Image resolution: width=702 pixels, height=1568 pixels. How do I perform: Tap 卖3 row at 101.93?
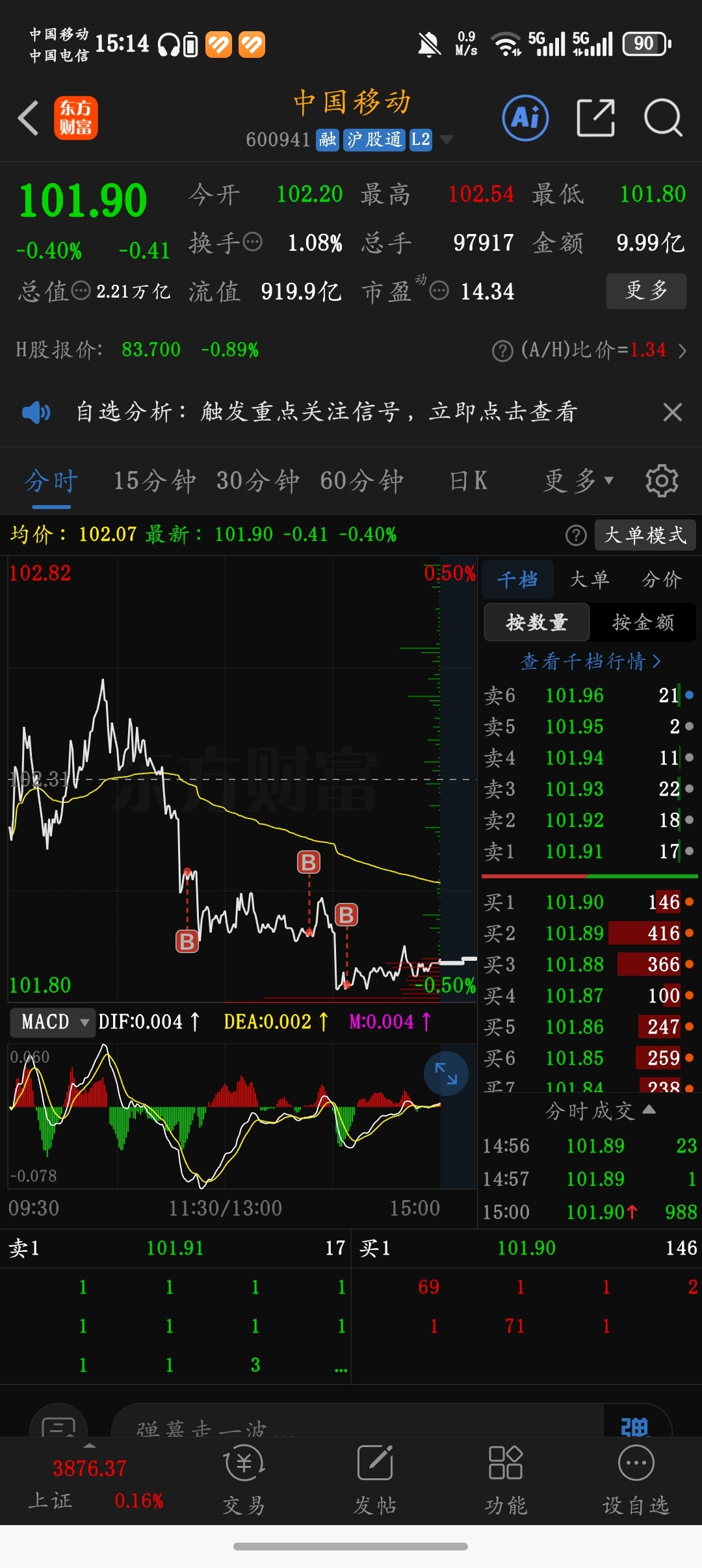pos(589,789)
